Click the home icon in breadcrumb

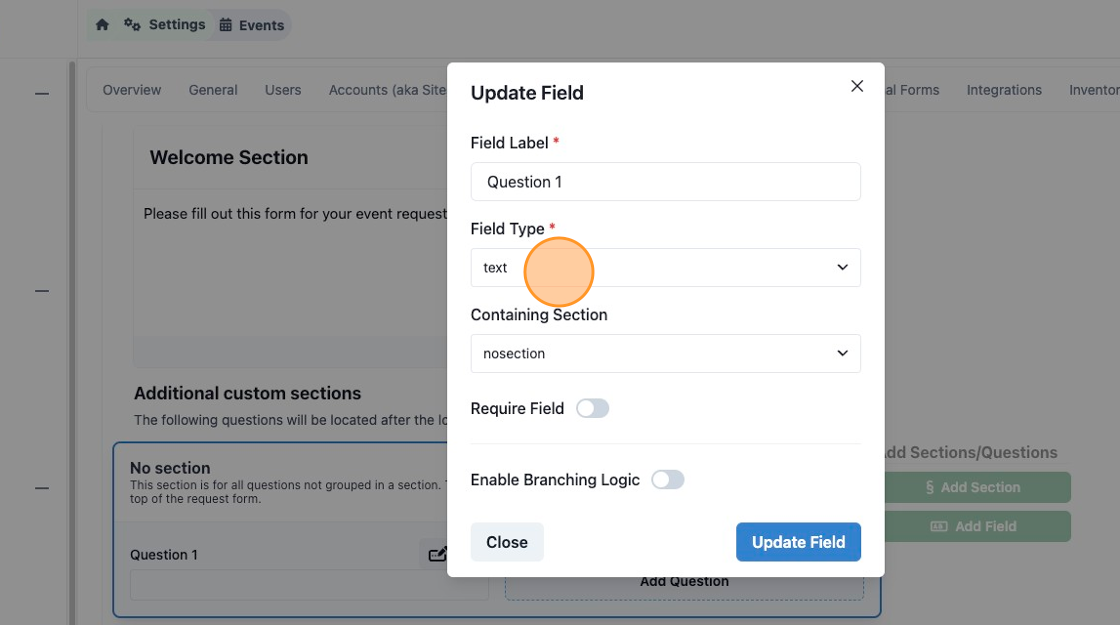point(102,25)
